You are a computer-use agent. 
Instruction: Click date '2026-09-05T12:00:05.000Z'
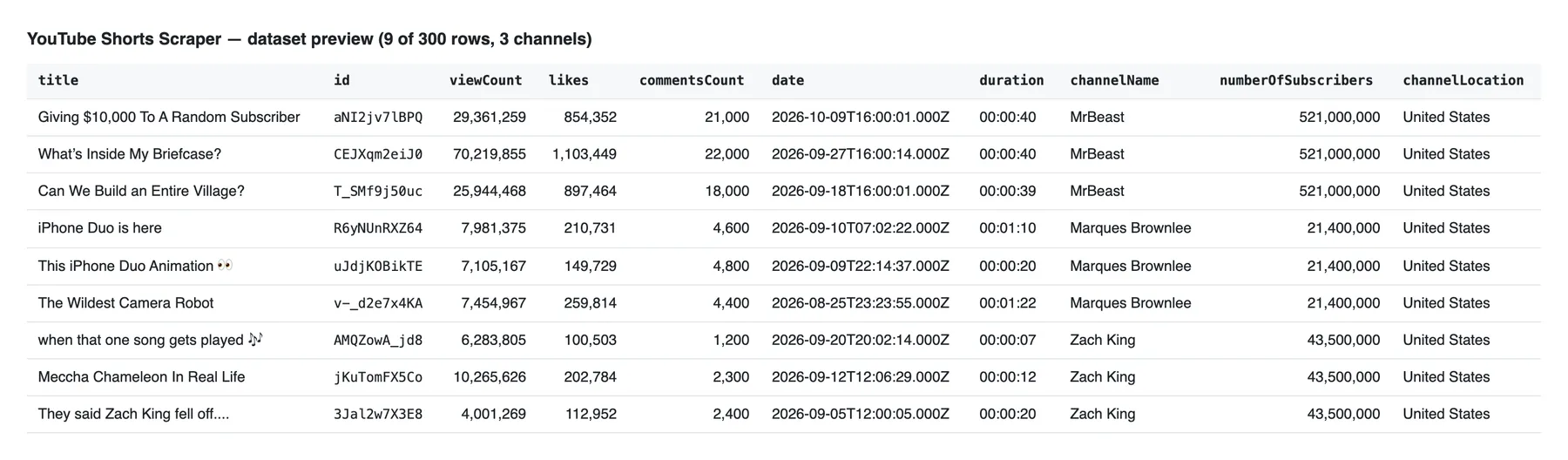point(861,414)
